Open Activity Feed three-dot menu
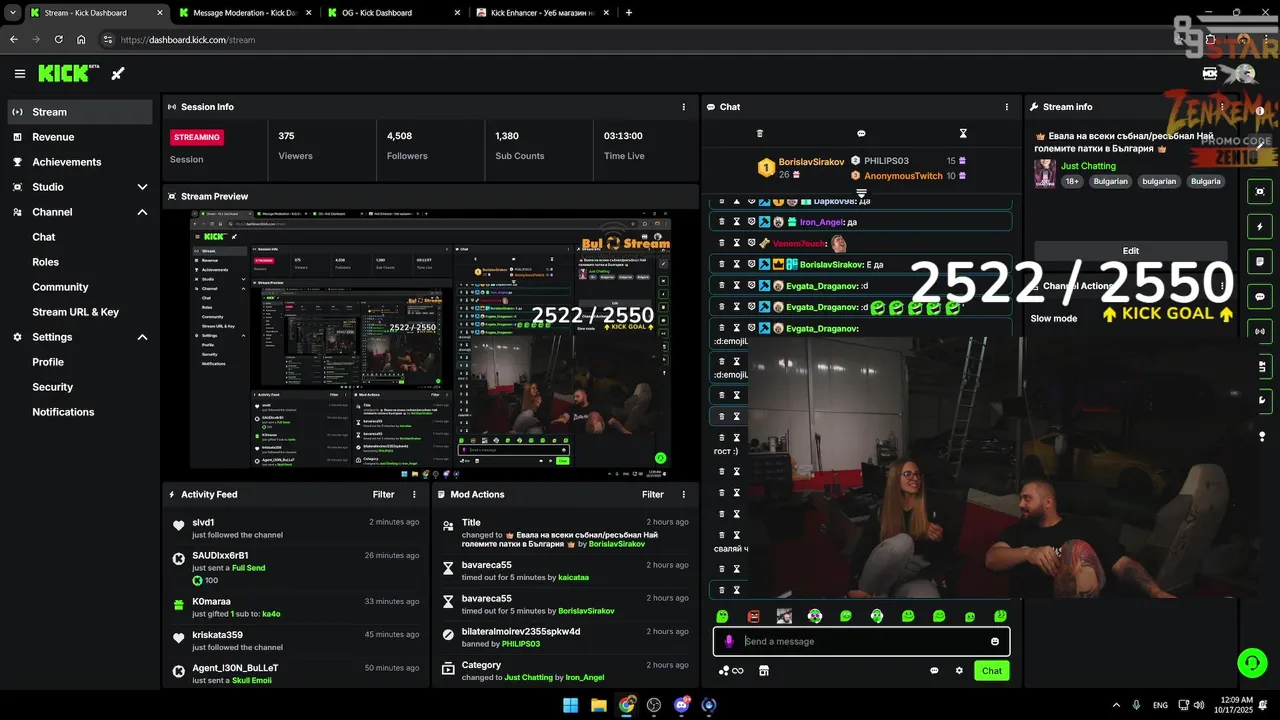1280x720 pixels. (414, 494)
